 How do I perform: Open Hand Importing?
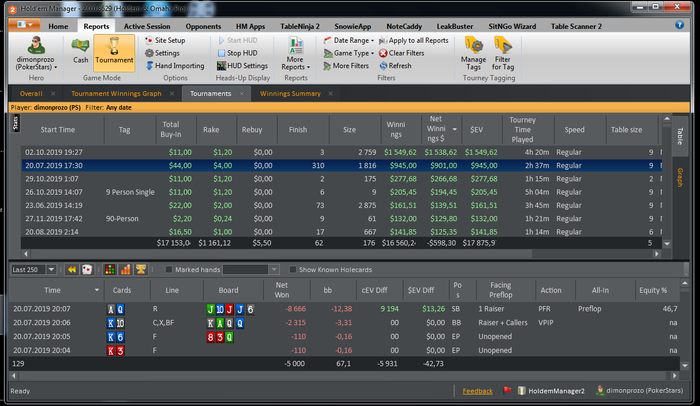(175, 66)
